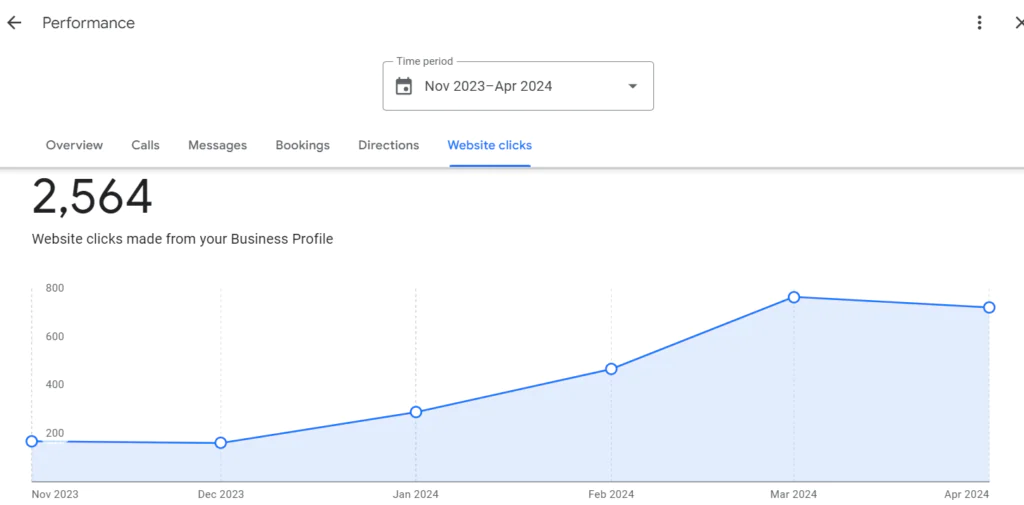Screen dimensions: 1024x505
Task: Click the Performance page title
Action: [88, 23]
